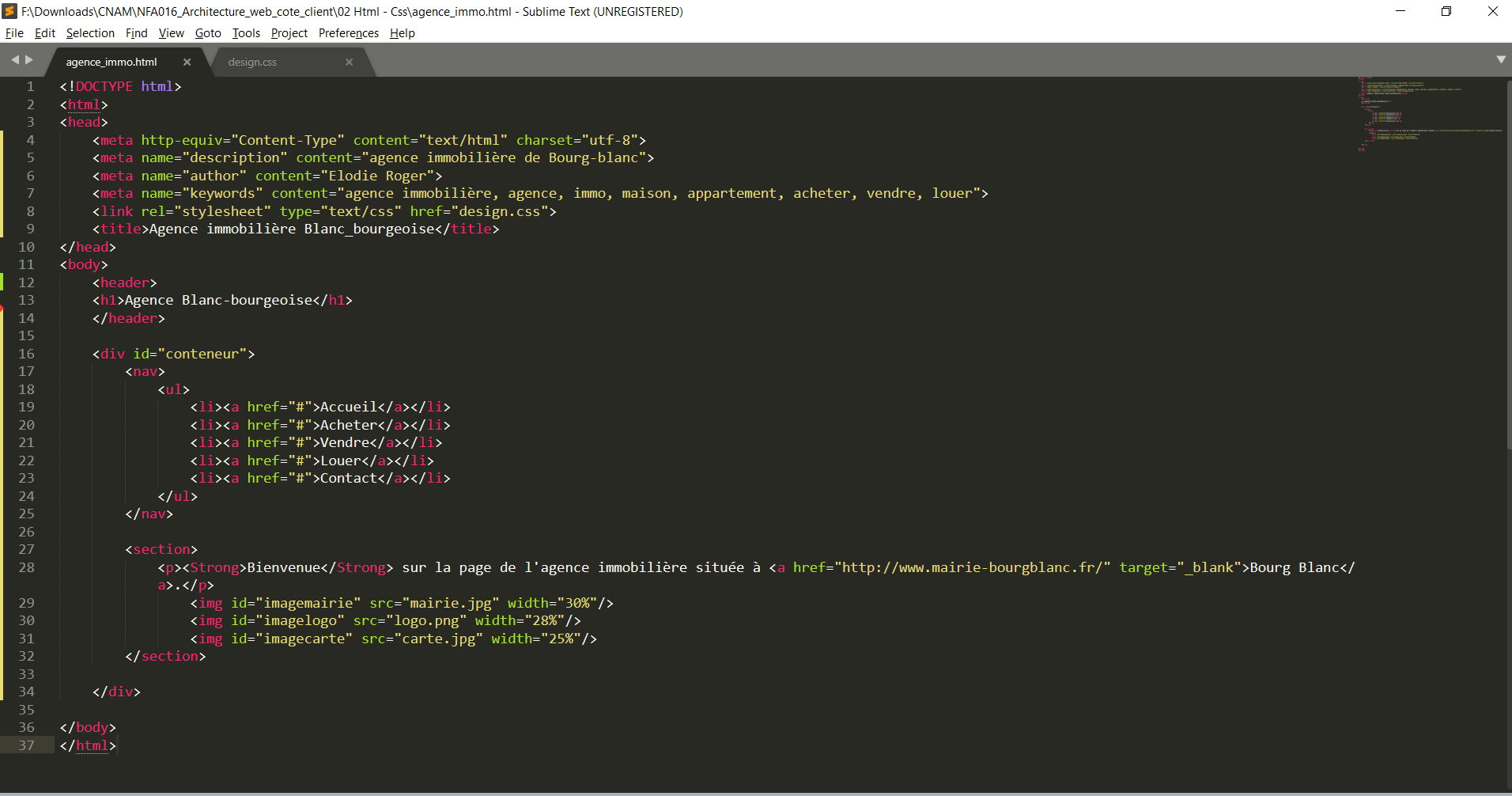Close the agence_immo.html tab
The height and width of the screenshot is (796, 1512).
coord(187,63)
